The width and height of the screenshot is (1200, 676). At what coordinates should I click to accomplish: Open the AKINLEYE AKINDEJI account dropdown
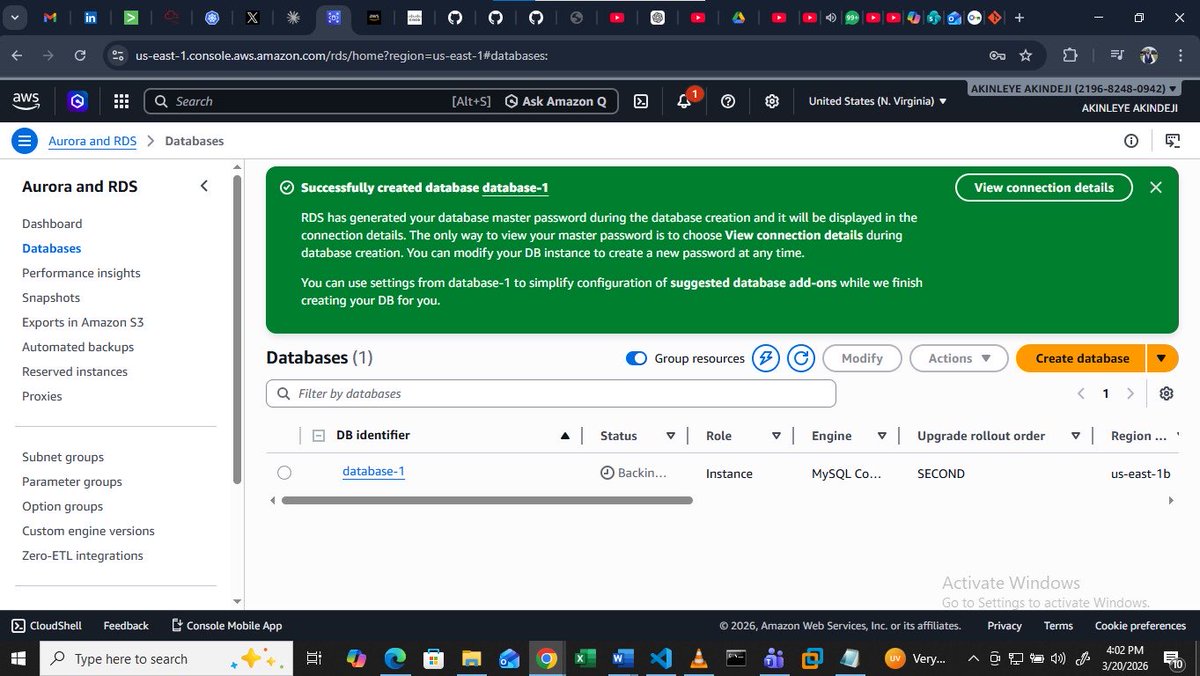pyautogui.click(x=1074, y=89)
